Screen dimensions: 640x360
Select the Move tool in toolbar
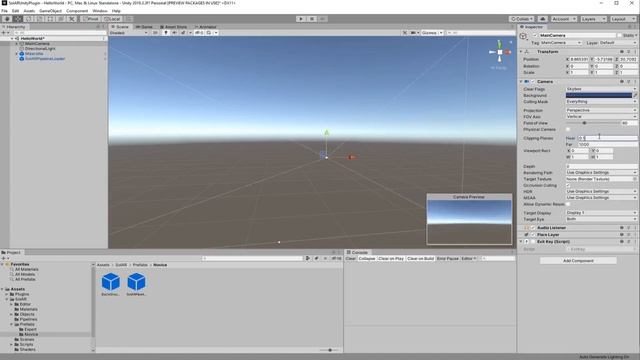click(18, 19)
